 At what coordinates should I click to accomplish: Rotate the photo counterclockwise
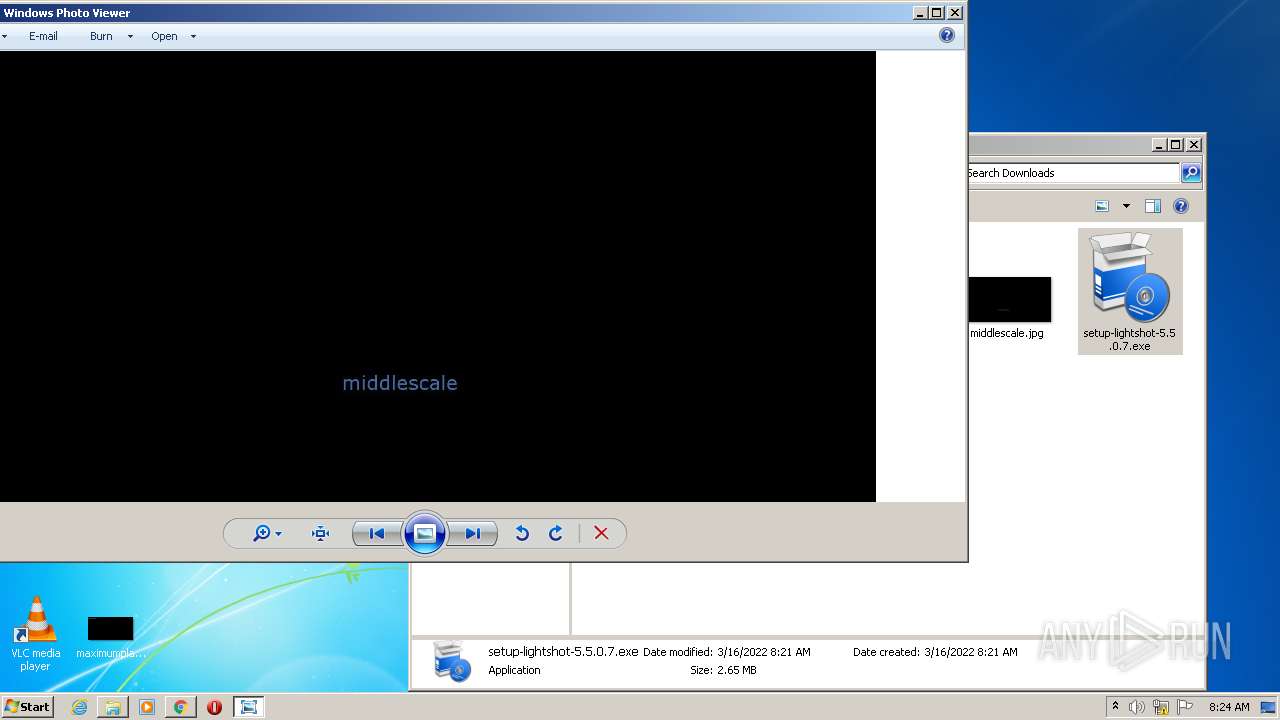[522, 534]
